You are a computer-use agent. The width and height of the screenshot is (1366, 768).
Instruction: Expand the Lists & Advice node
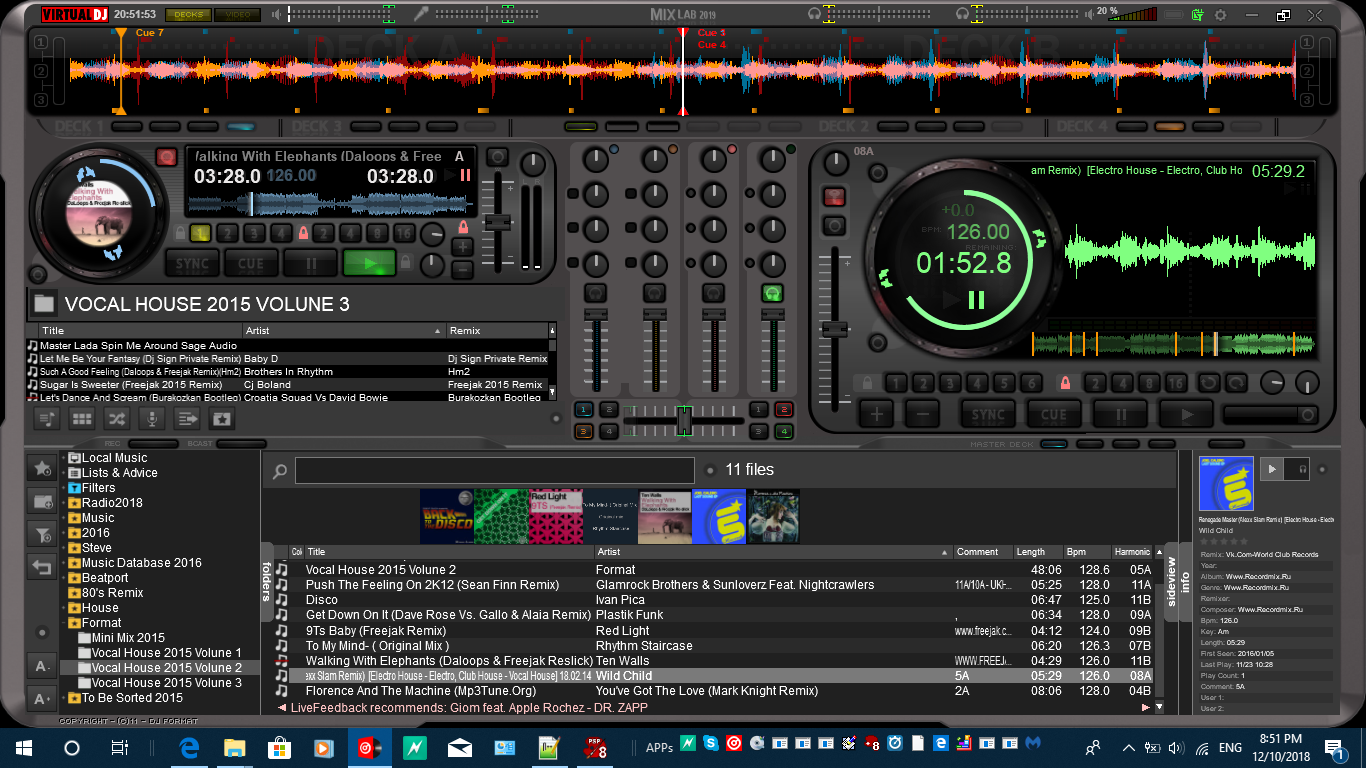[64, 473]
